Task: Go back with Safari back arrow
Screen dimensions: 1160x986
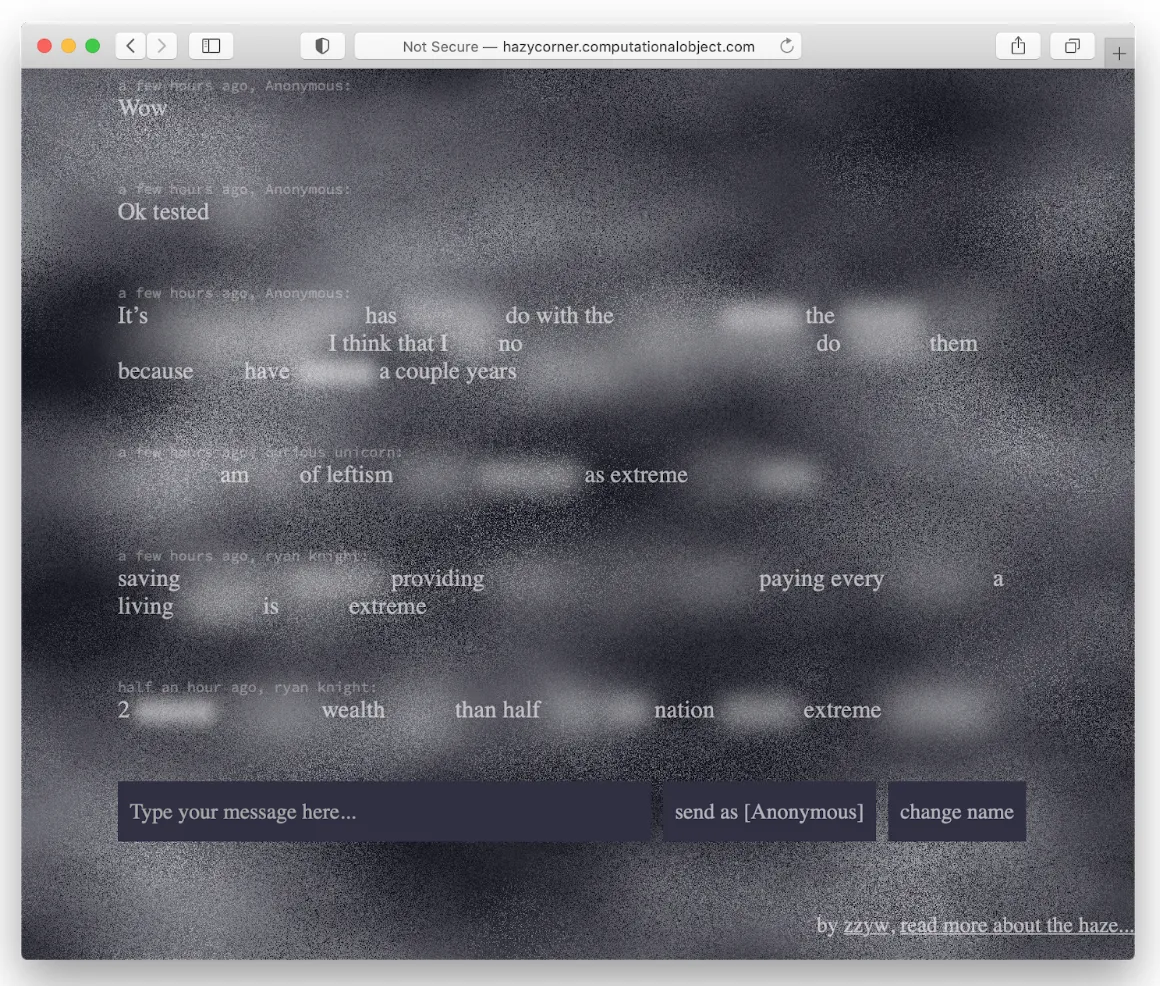Action: tap(130, 46)
